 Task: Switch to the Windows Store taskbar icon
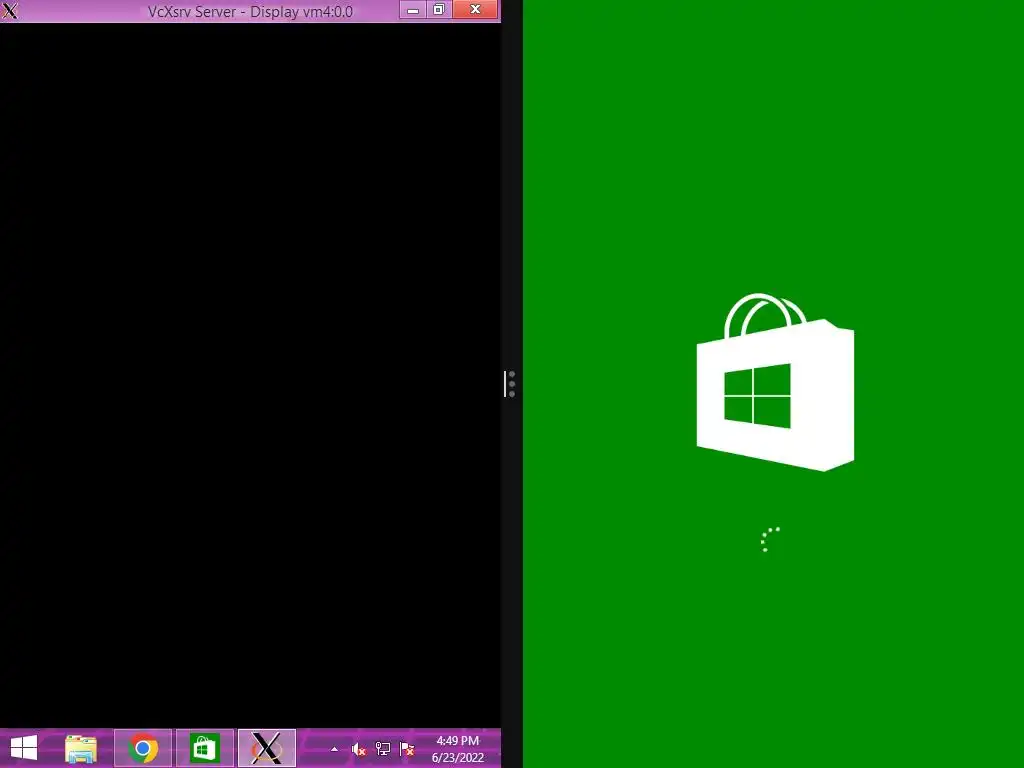point(205,748)
